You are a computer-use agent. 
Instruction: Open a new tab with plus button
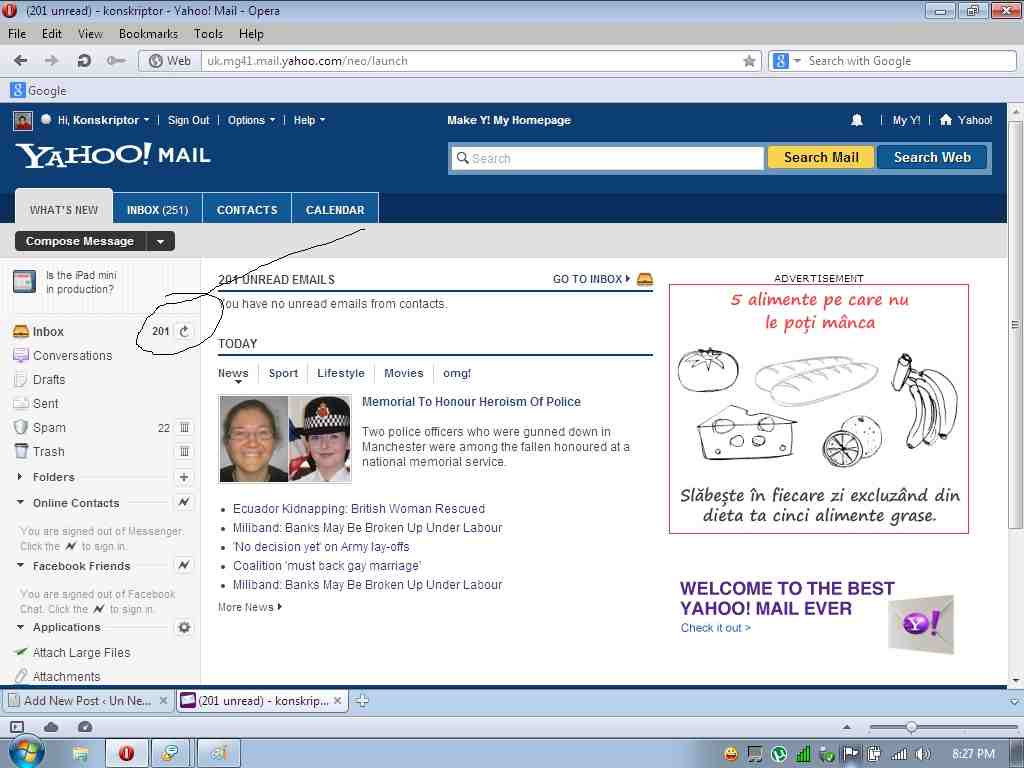coord(362,701)
